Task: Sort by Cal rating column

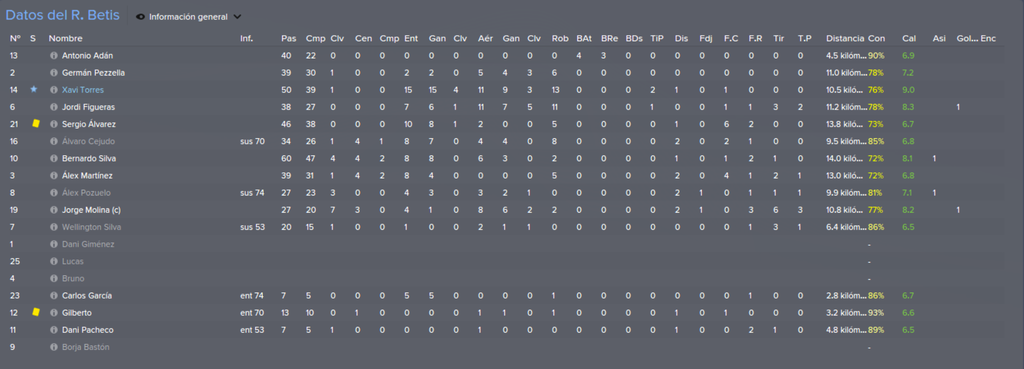Action: (x=908, y=39)
